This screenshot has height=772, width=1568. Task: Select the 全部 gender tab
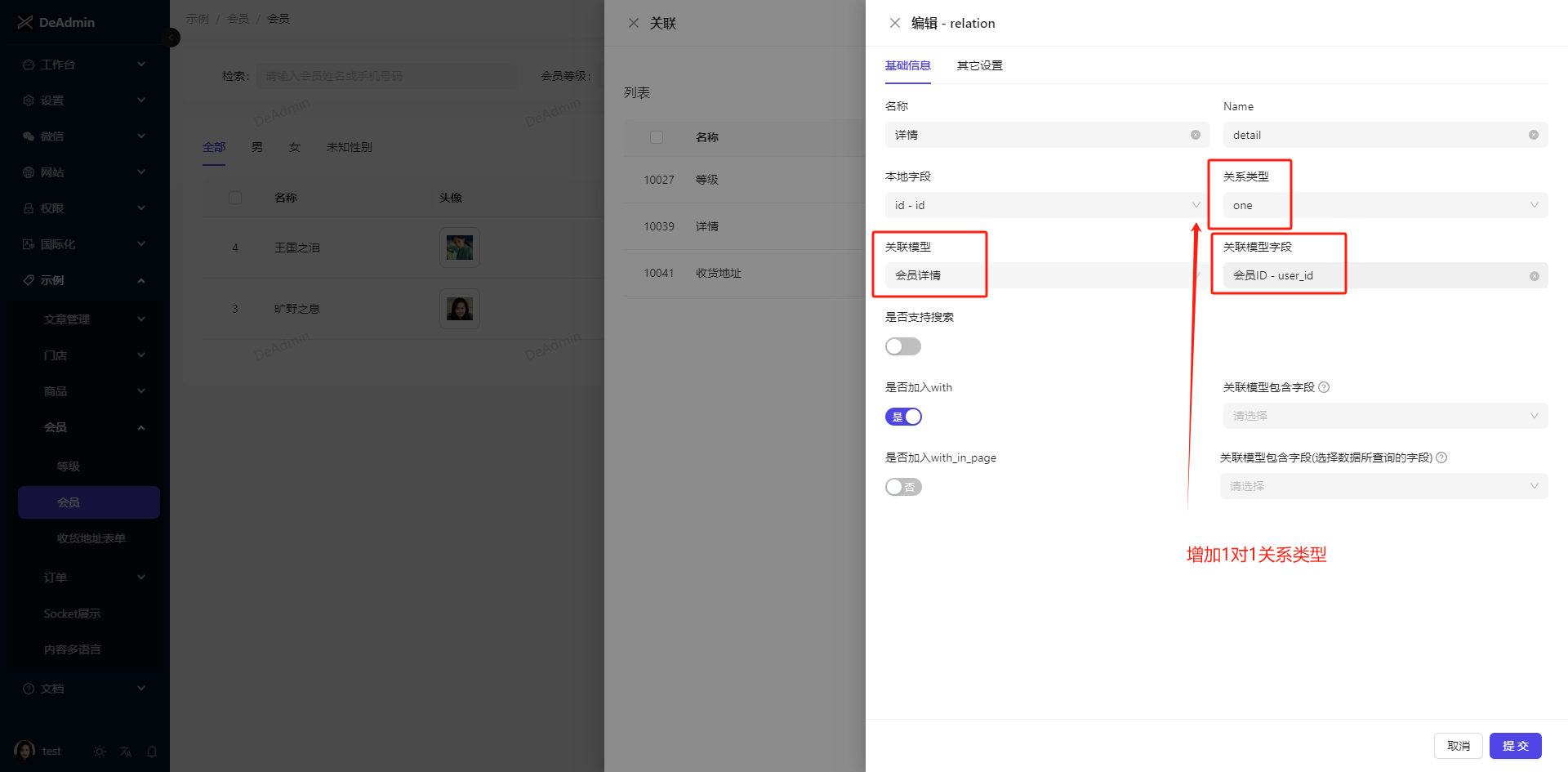214,147
